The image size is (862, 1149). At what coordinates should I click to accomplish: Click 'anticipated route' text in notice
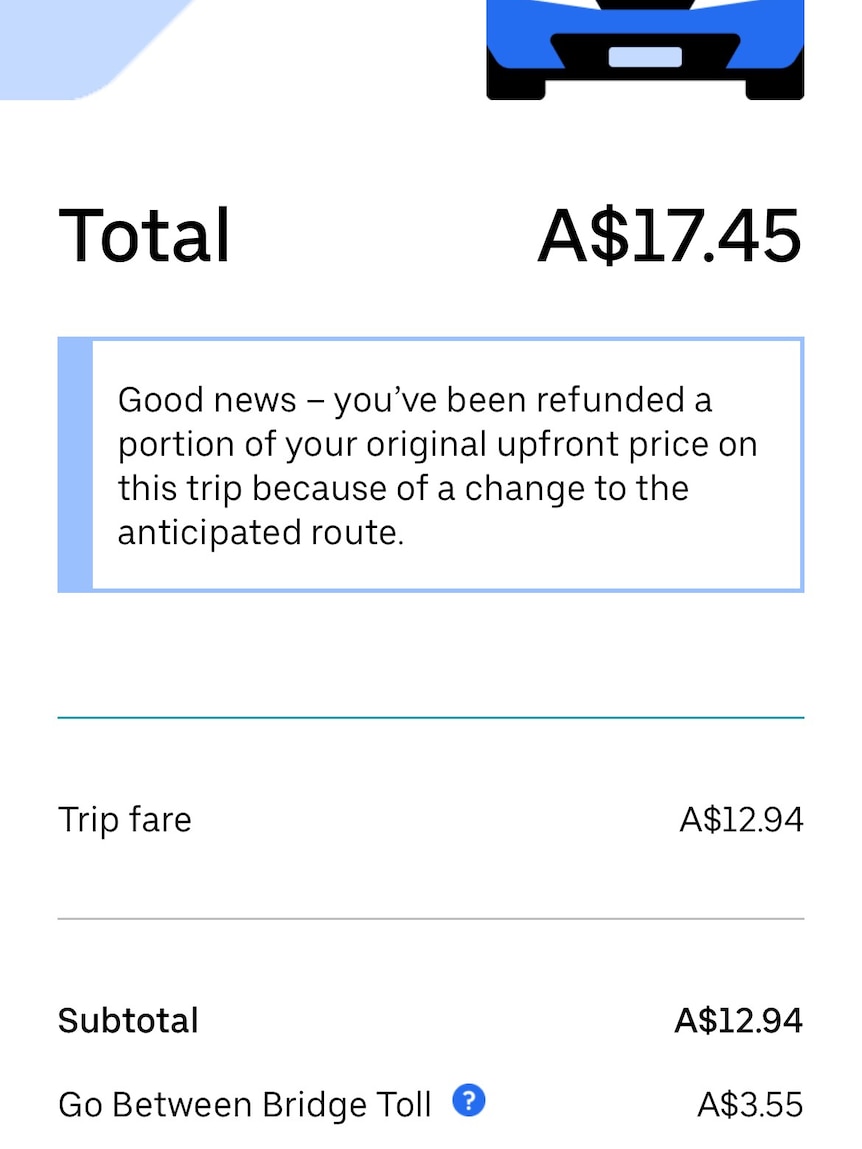tap(260, 533)
